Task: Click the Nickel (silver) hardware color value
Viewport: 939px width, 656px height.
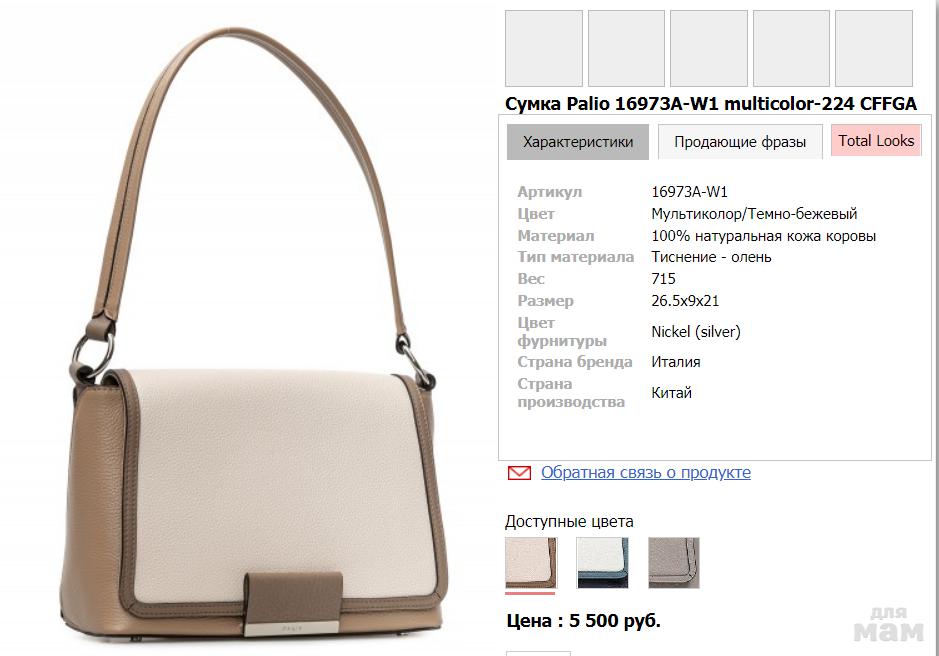Action: 696,331
